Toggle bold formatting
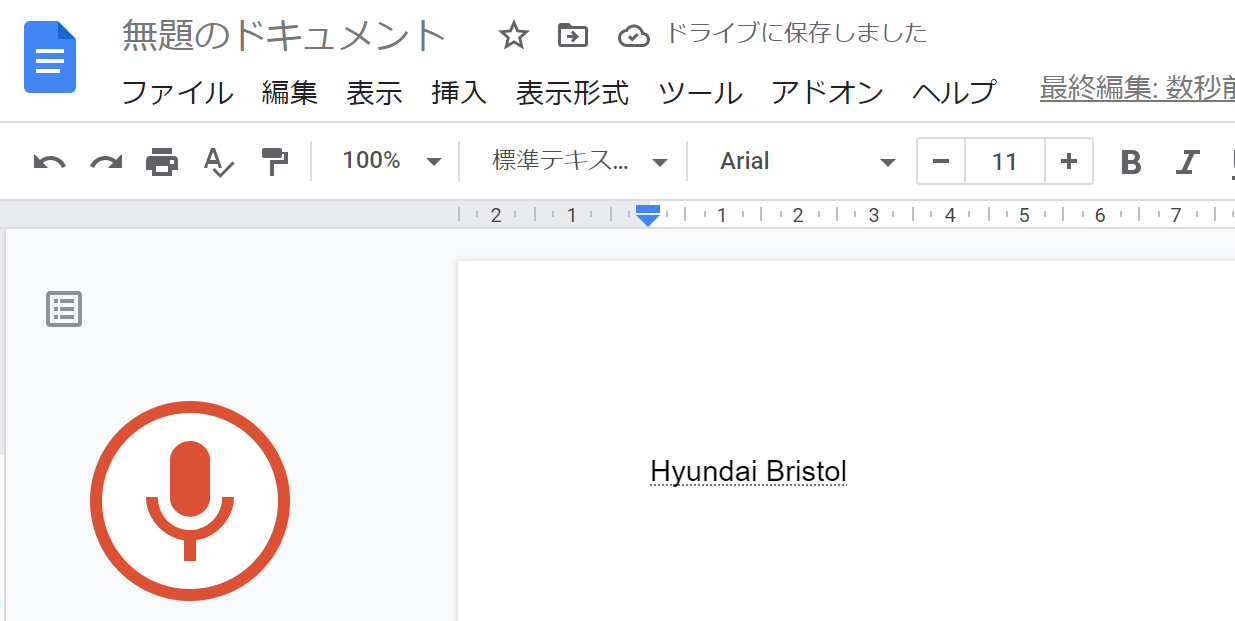The image size is (1235, 621). [x=1131, y=162]
